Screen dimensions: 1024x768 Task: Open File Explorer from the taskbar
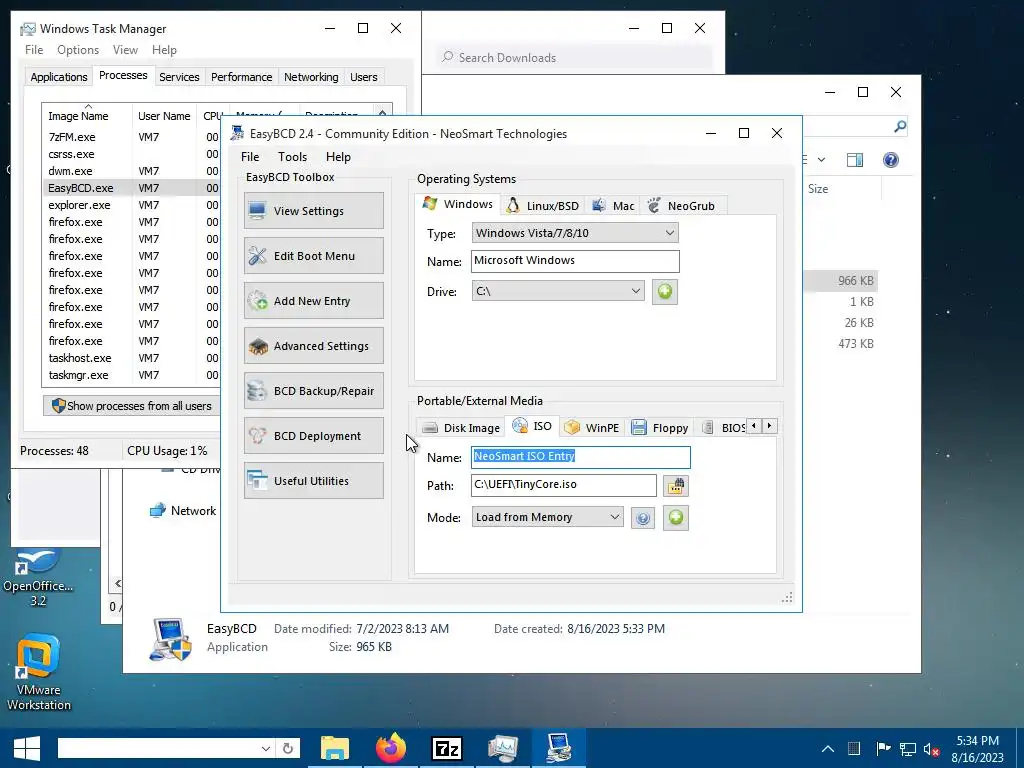(x=335, y=748)
